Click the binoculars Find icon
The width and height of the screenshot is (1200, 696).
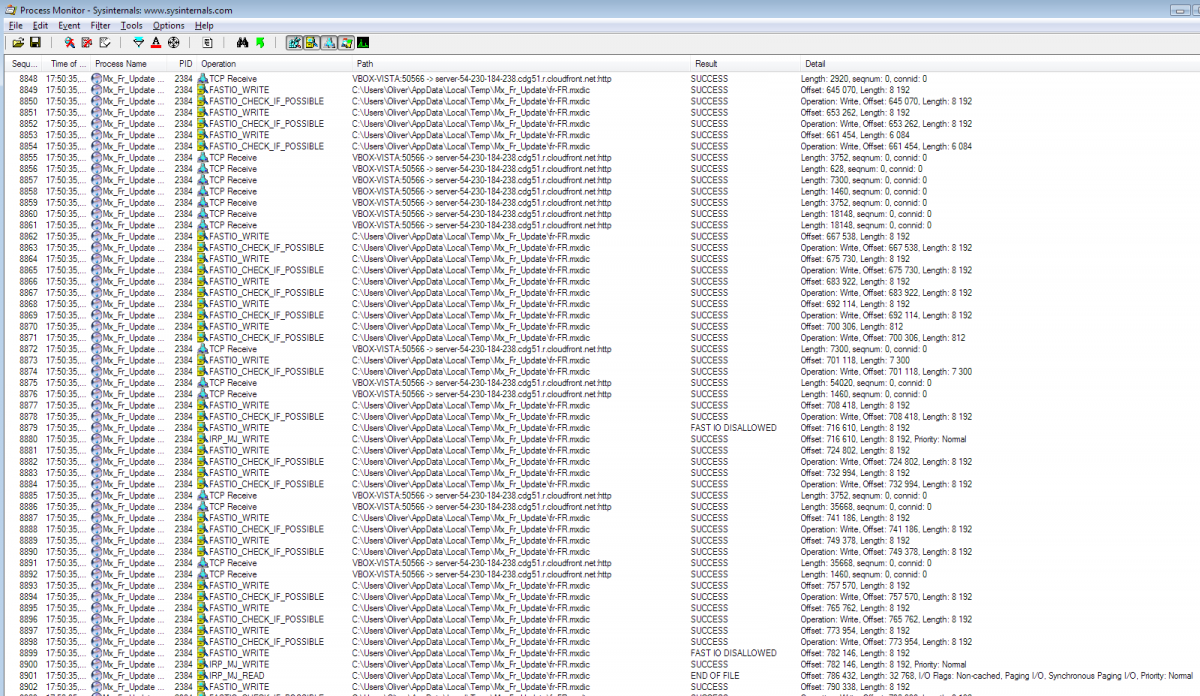click(242, 43)
